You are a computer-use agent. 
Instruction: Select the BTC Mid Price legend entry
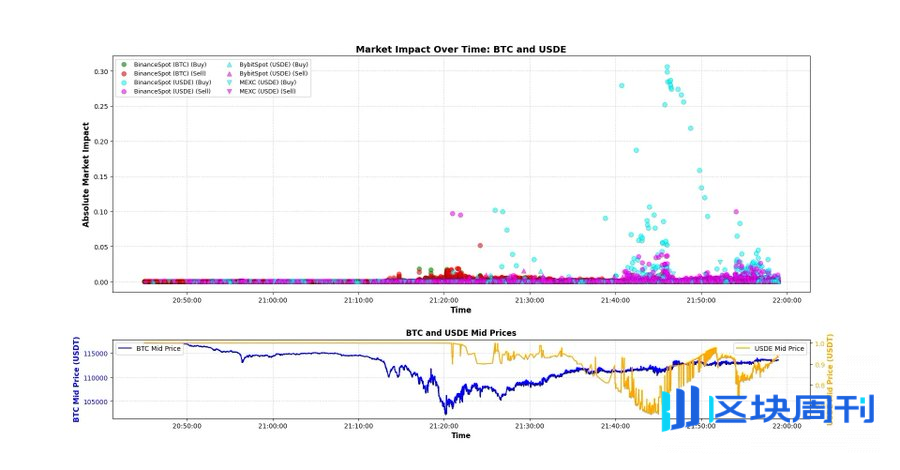coord(150,348)
